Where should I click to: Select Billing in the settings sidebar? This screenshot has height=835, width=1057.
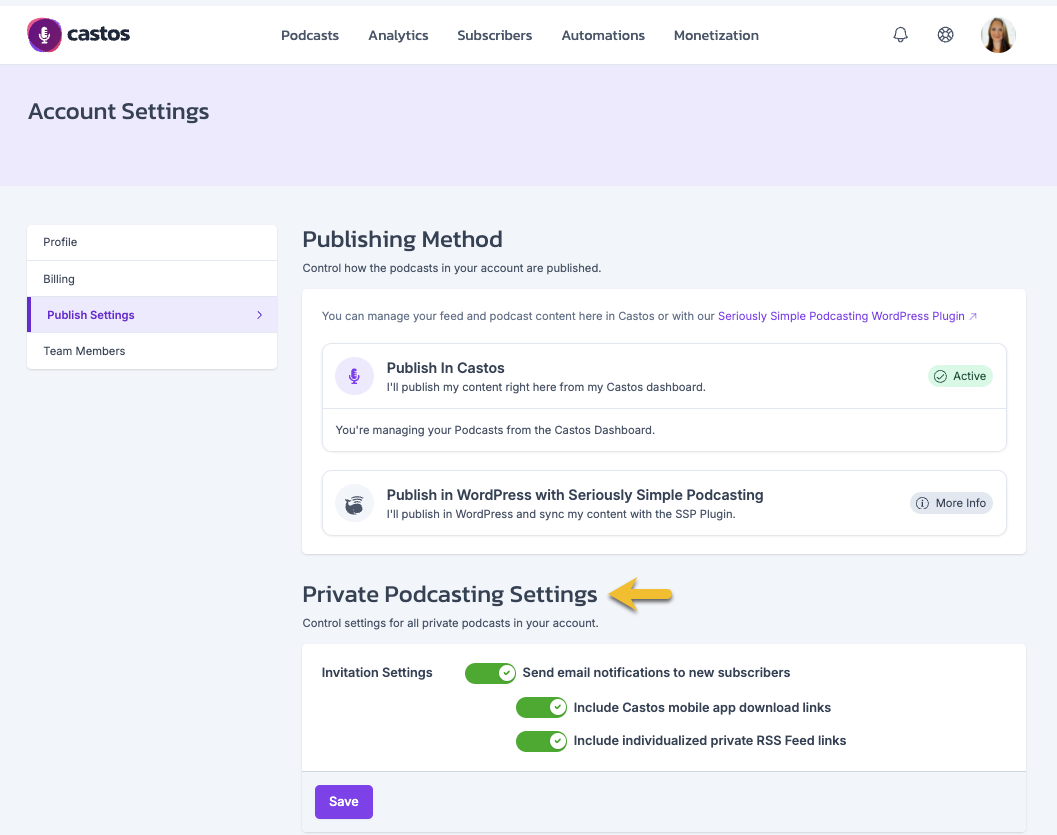tap(152, 278)
